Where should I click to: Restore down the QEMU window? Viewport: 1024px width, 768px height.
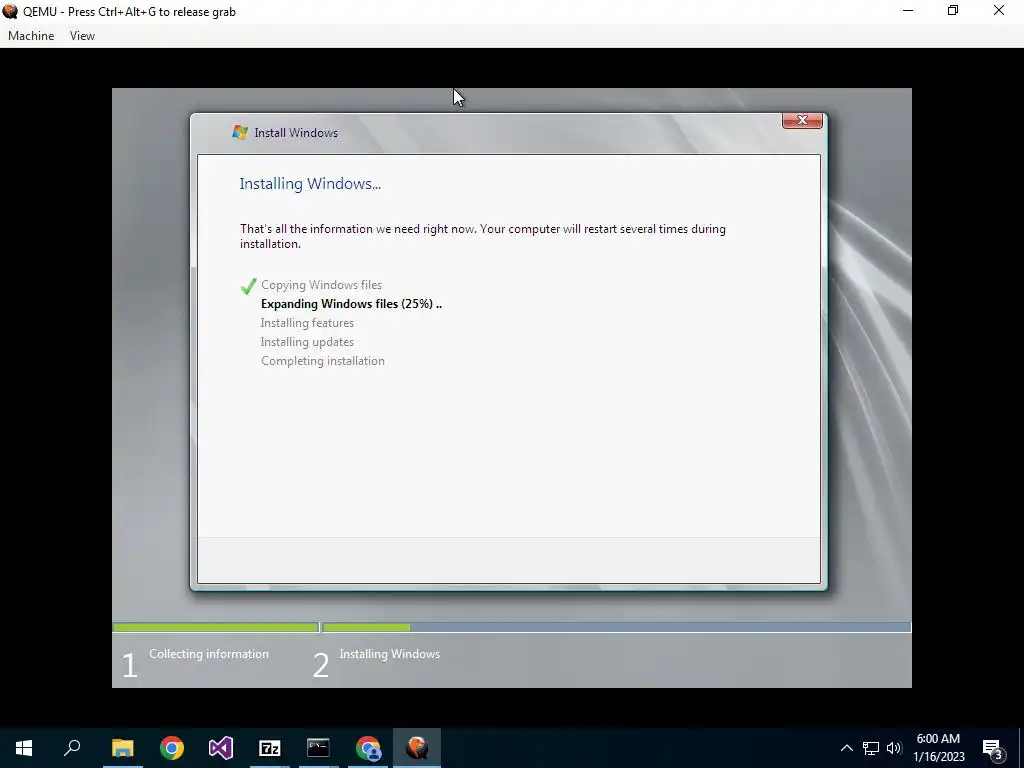coord(953,11)
